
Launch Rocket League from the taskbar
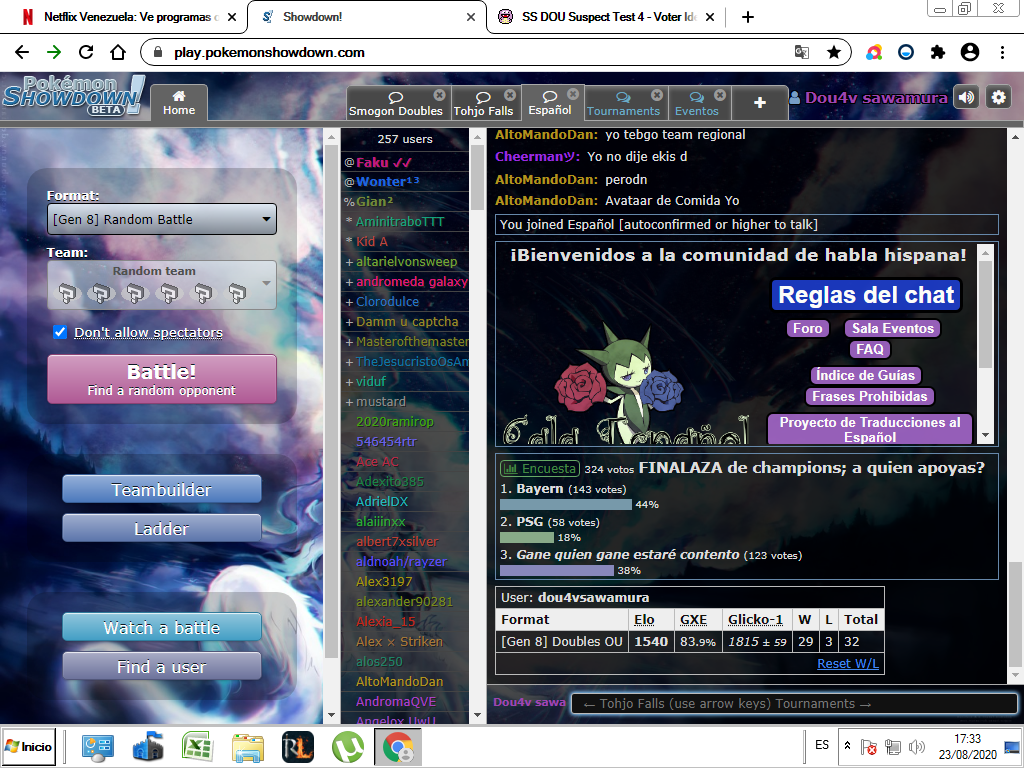click(x=298, y=747)
